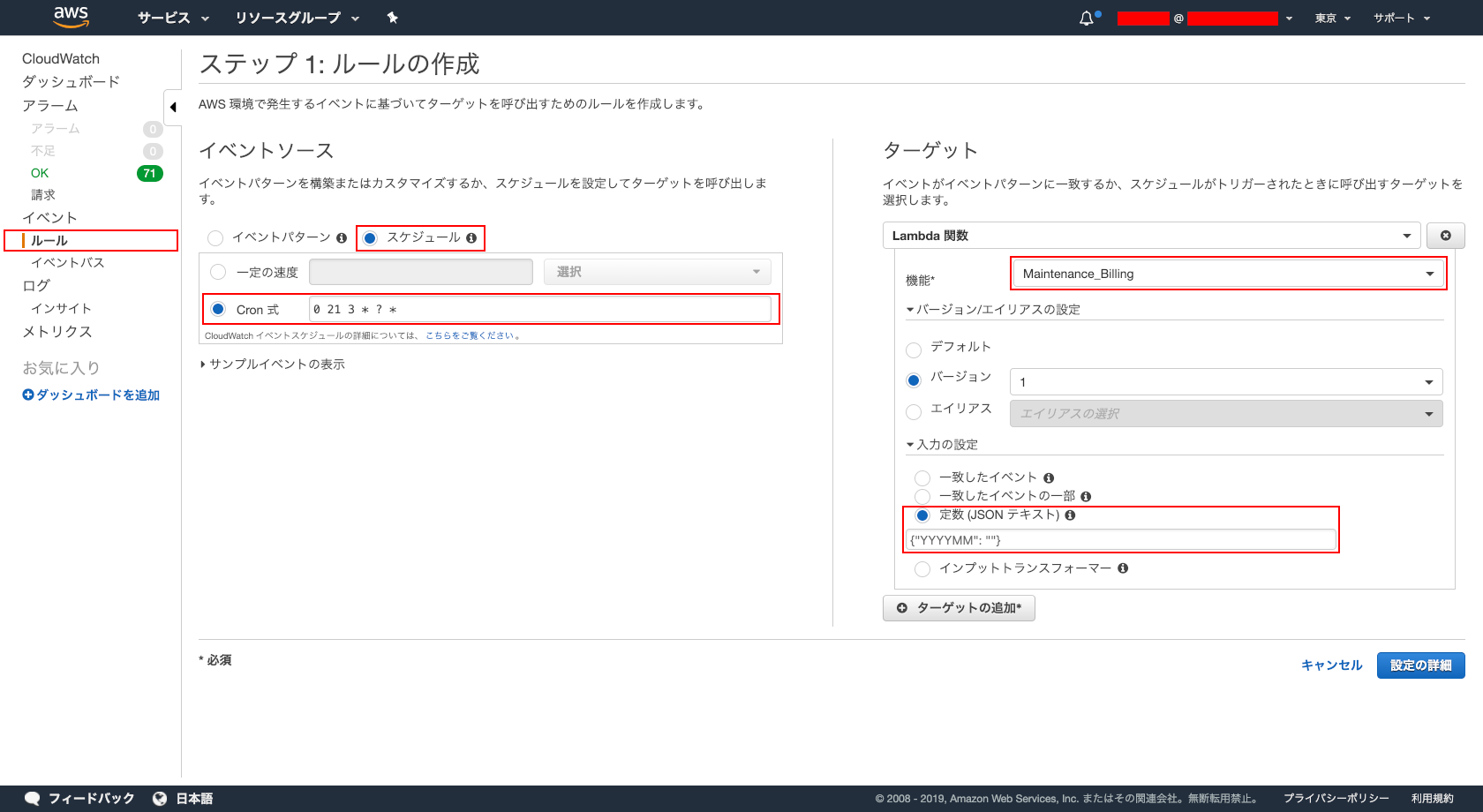
Task: Choose the デフォルト version radio button
Action: (x=914, y=350)
